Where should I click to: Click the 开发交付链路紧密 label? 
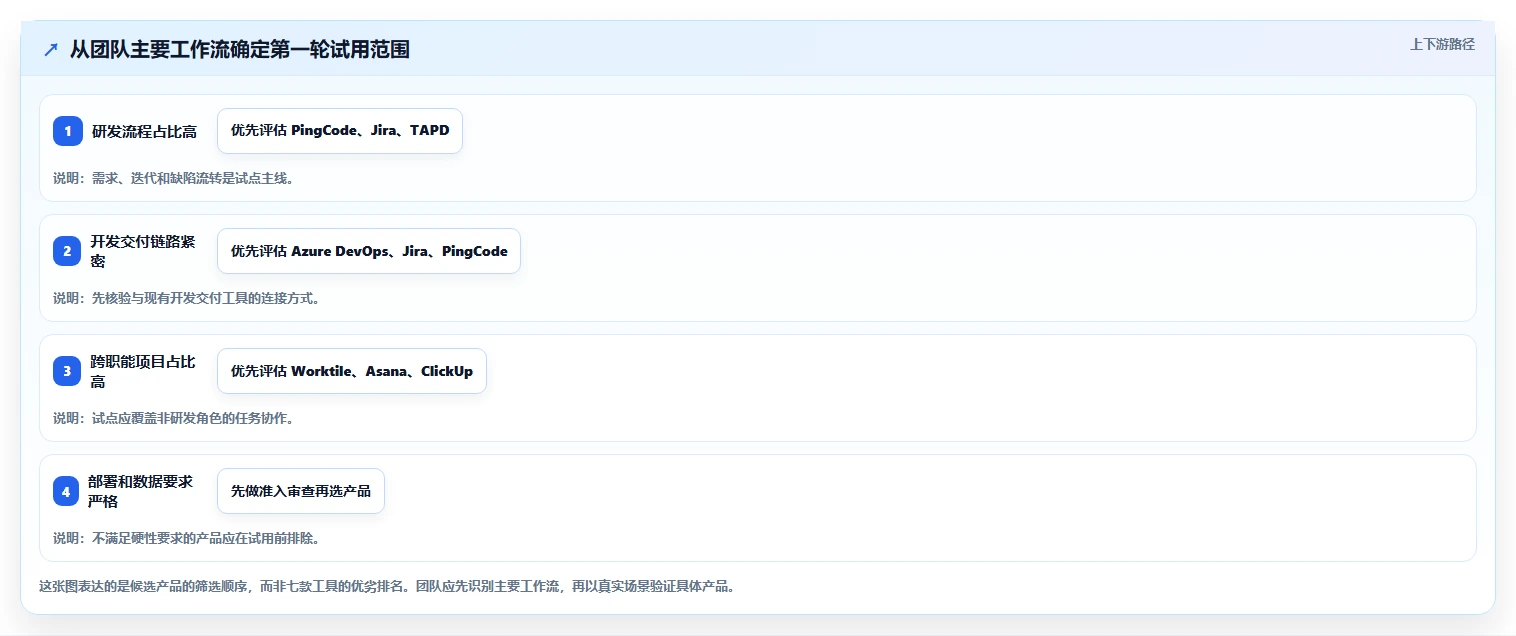[142, 251]
